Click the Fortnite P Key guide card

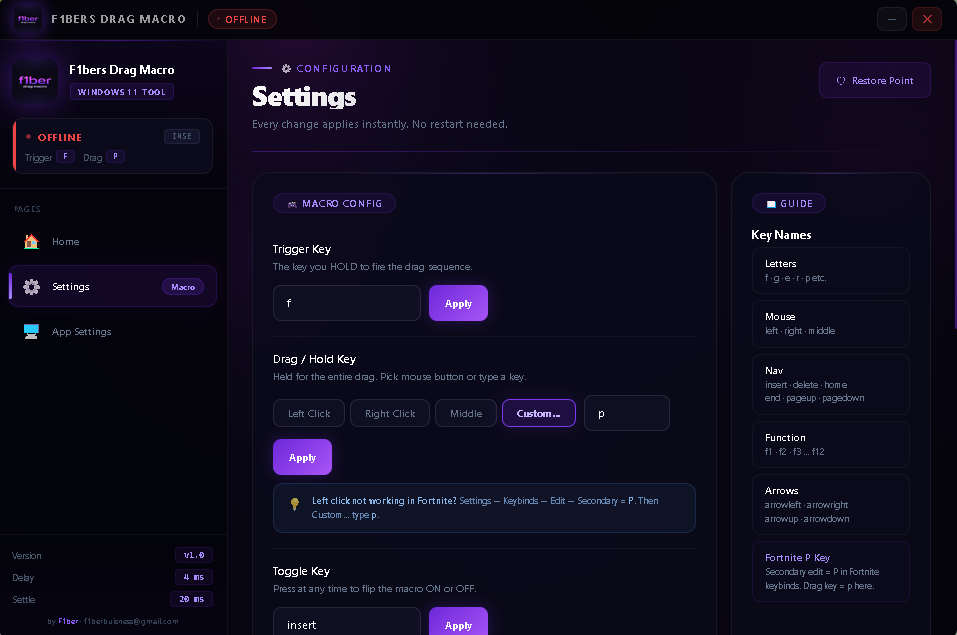(831, 572)
